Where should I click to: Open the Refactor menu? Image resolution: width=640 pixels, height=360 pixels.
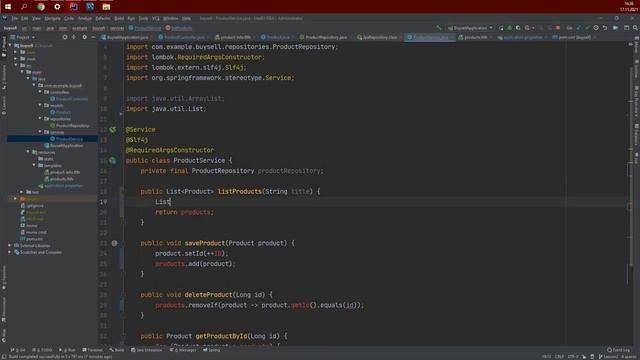point(103,18)
